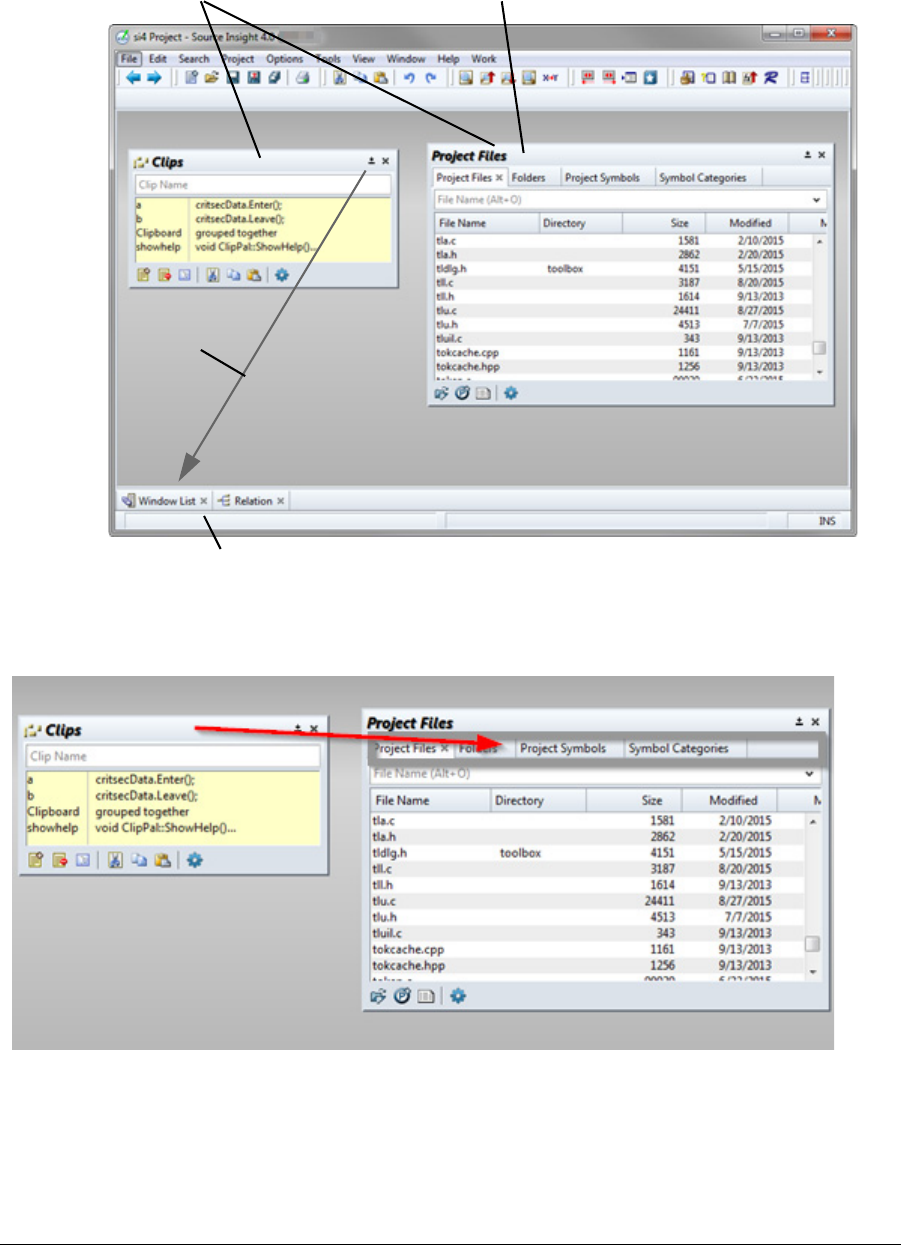Viewport: 901px width, 1245px height.
Task: Select Project Symbols tab in upper Project Files panel
Action: [x=602, y=178]
